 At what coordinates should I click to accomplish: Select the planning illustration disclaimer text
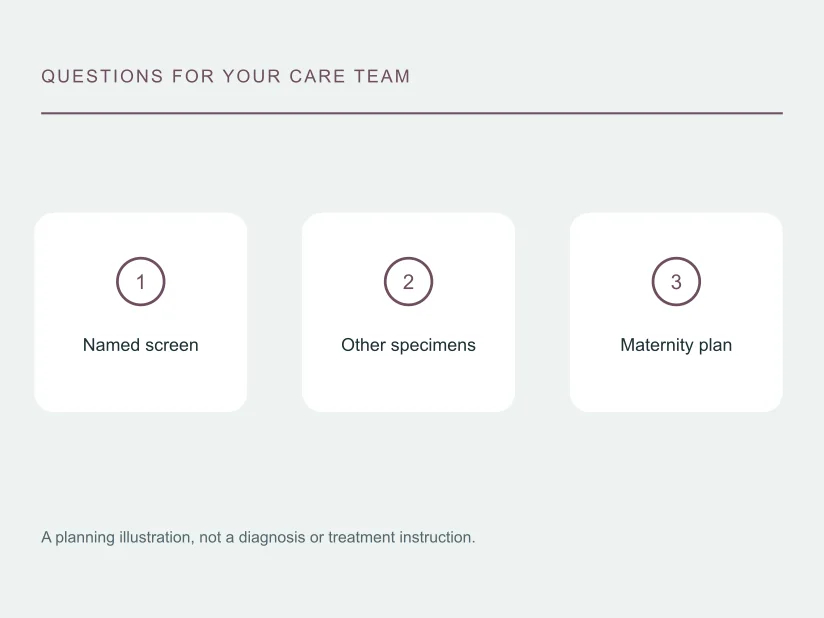[258, 537]
